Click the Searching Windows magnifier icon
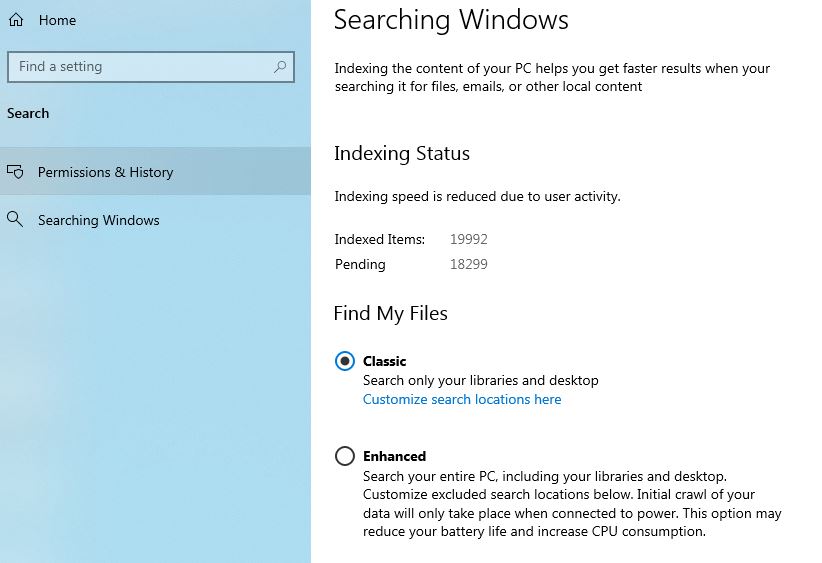This screenshot has width=822, height=563. coord(15,219)
